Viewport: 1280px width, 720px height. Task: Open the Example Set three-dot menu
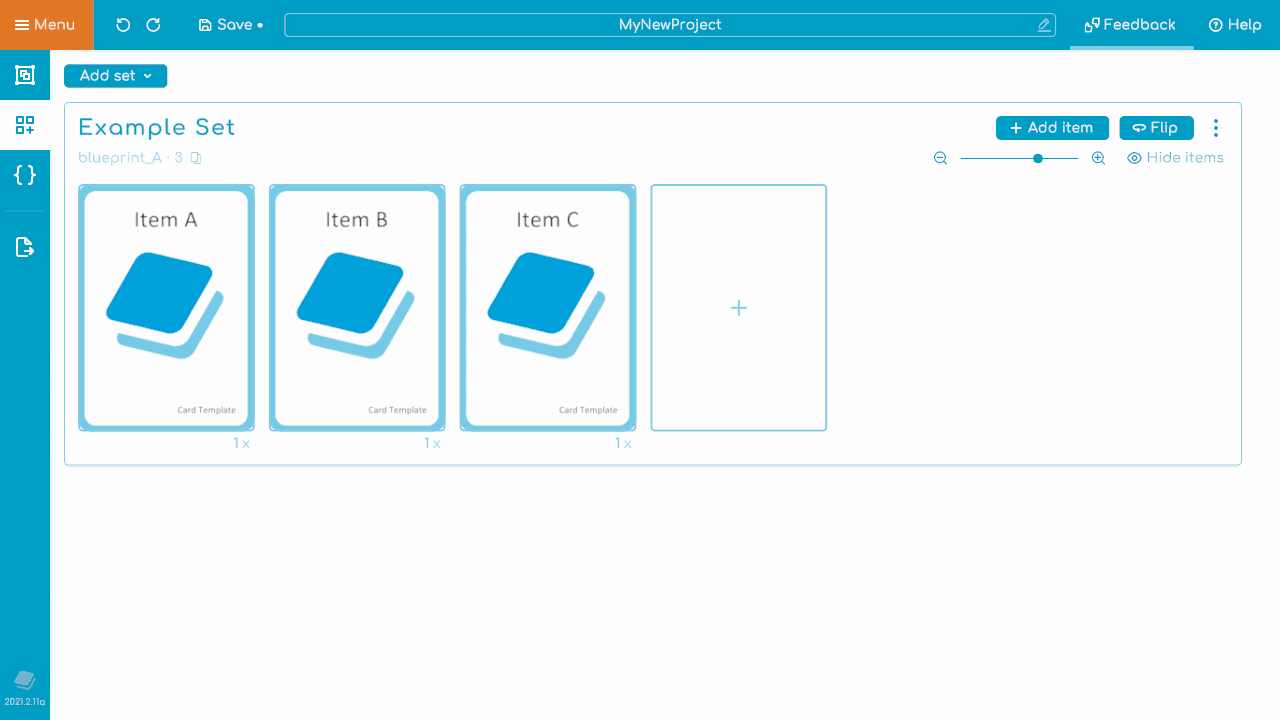point(1216,128)
